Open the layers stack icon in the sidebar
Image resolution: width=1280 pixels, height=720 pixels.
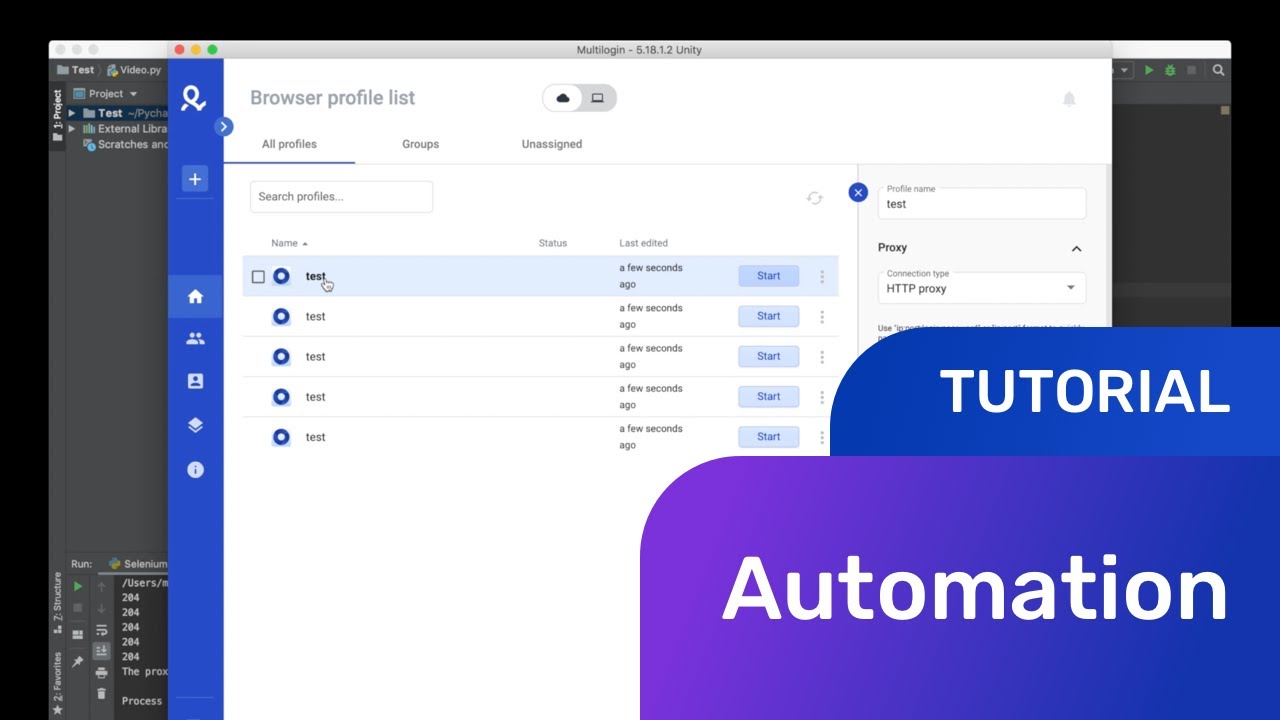[195, 425]
